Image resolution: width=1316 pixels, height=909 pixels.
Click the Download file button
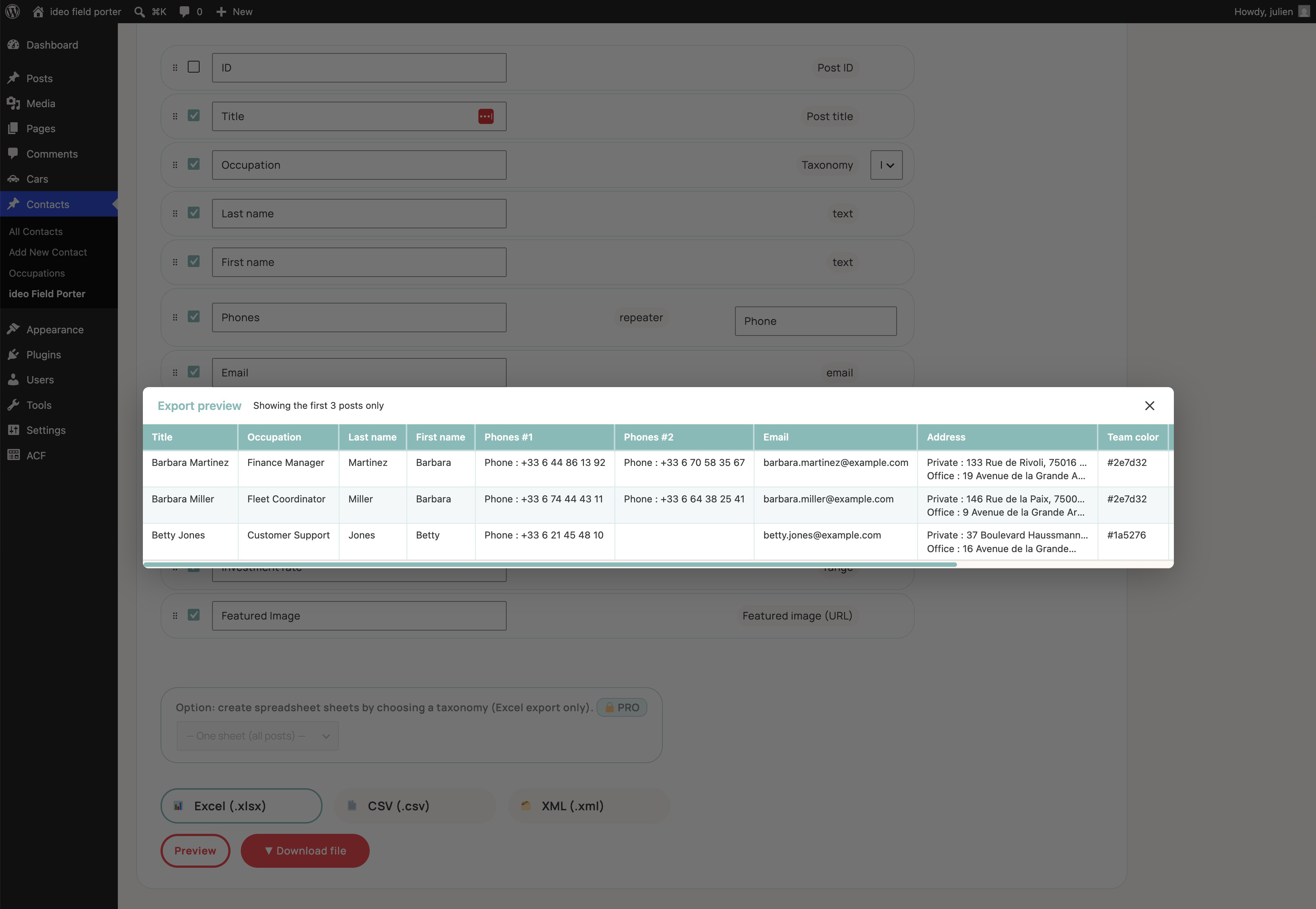[305, 850]
